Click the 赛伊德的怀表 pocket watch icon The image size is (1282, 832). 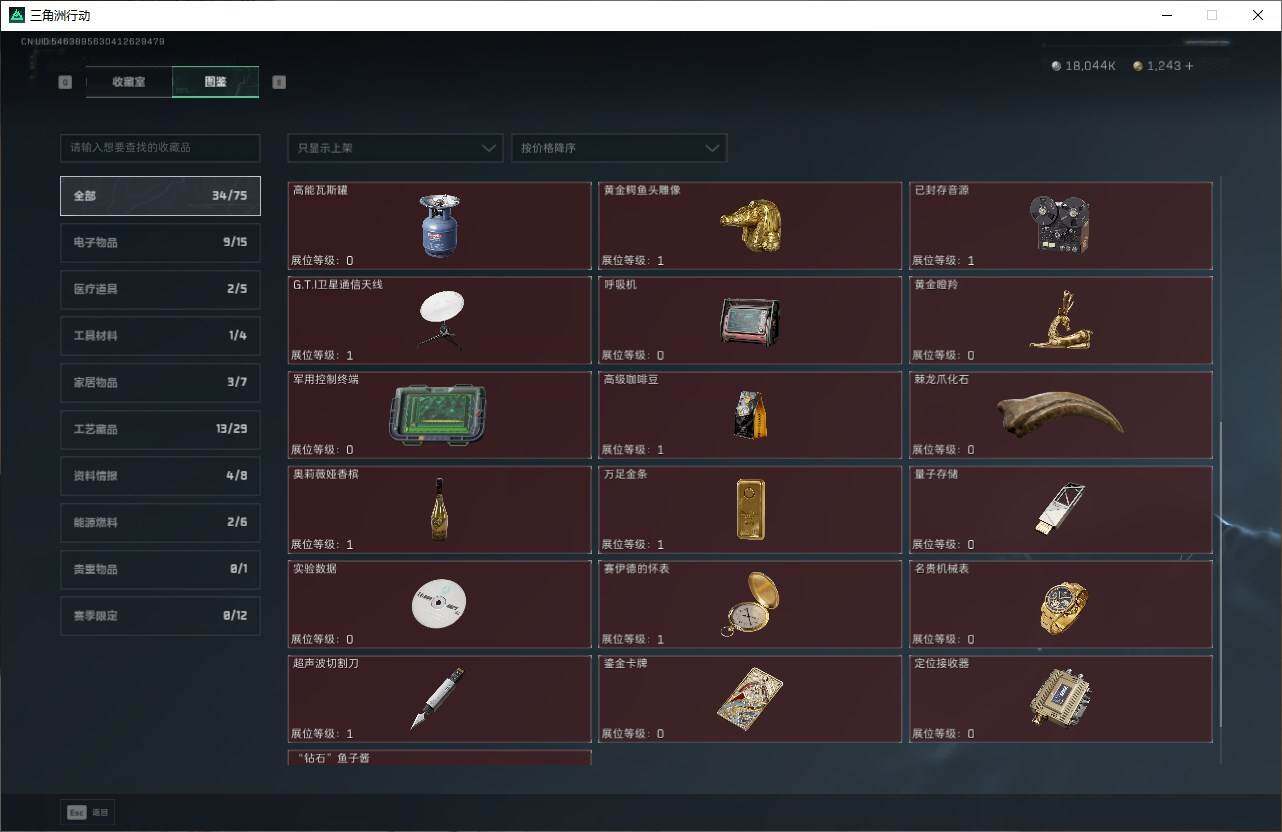[x=750, y=604]
